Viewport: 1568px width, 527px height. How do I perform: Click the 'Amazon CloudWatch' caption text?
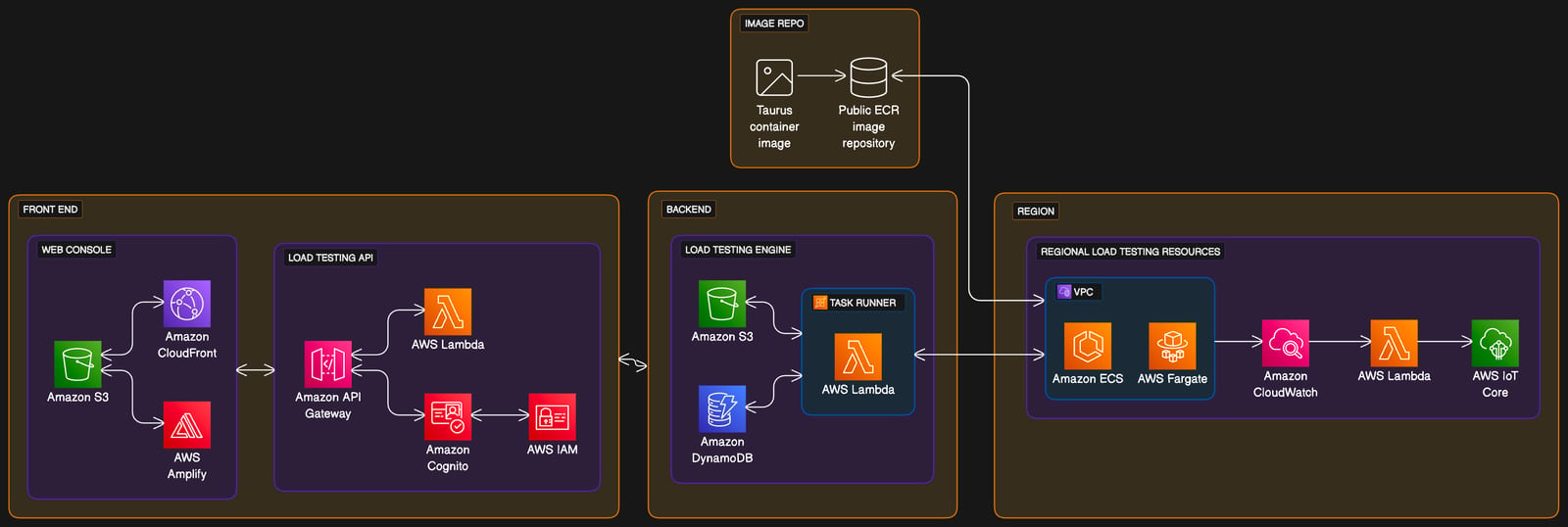pos(1286,384)
